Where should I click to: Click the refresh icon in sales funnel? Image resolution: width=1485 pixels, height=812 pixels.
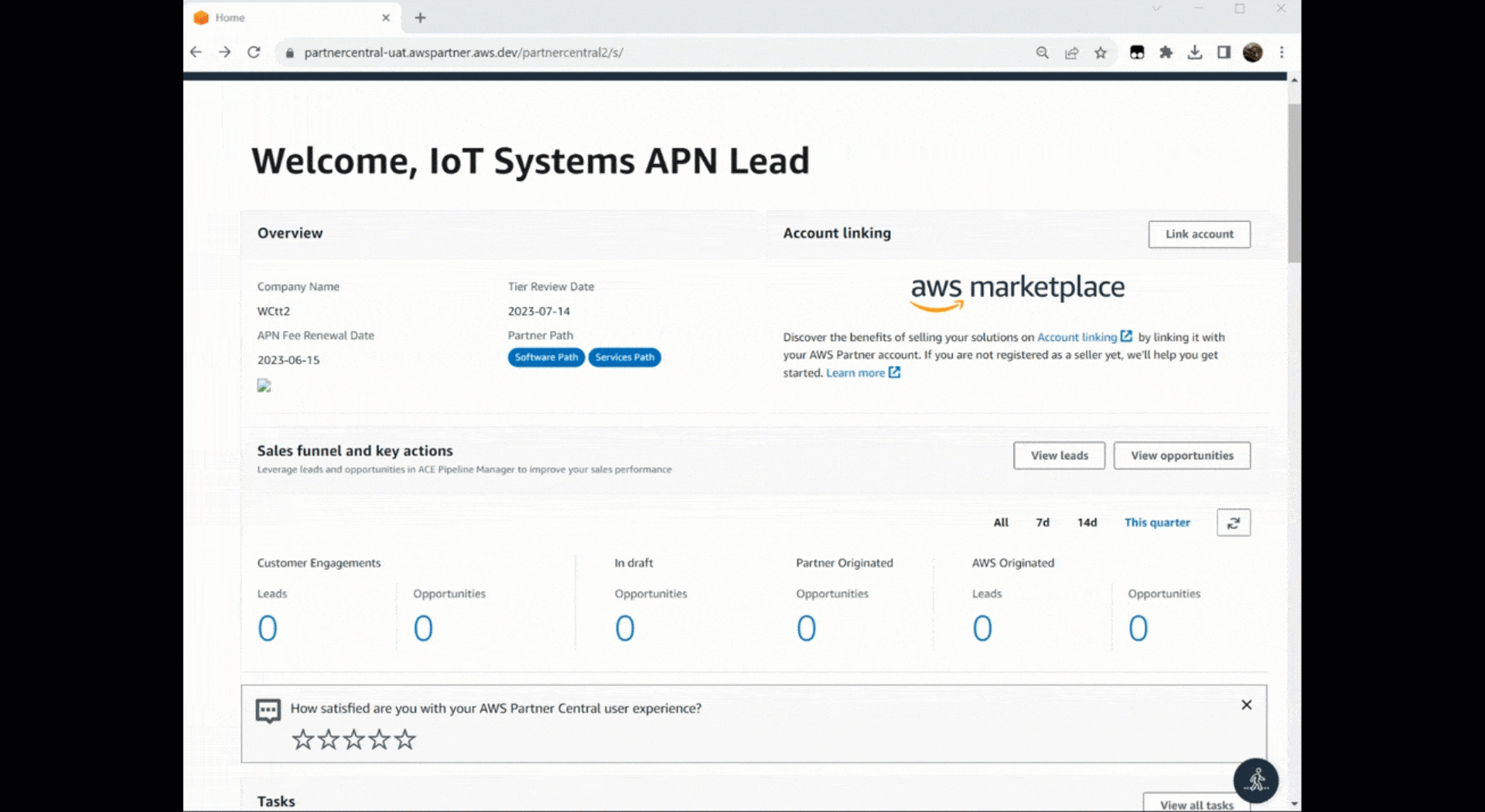pos(1233,523)
